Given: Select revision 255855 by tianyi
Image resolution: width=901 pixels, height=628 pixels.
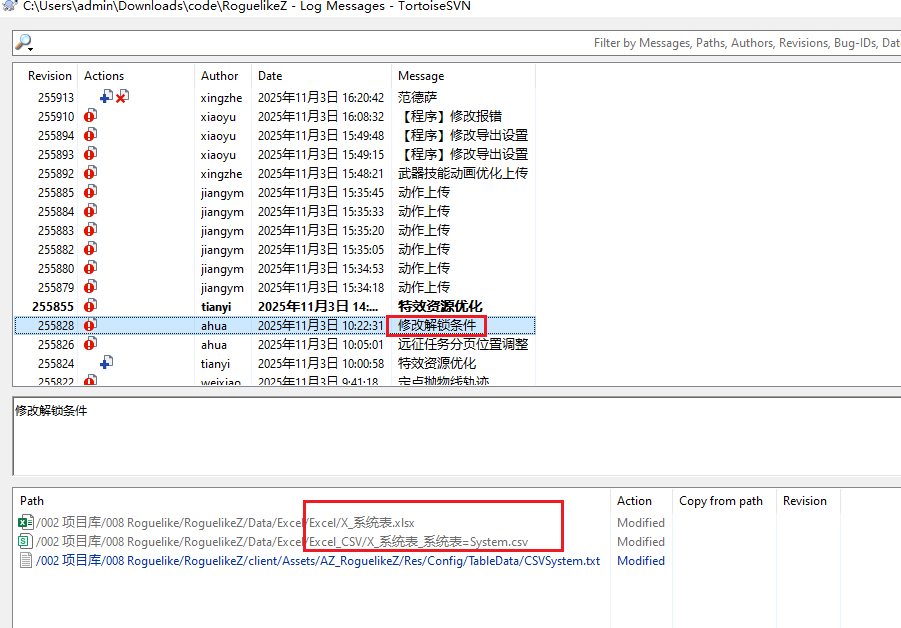Looking at the screenshot, I should coord(300,306).
